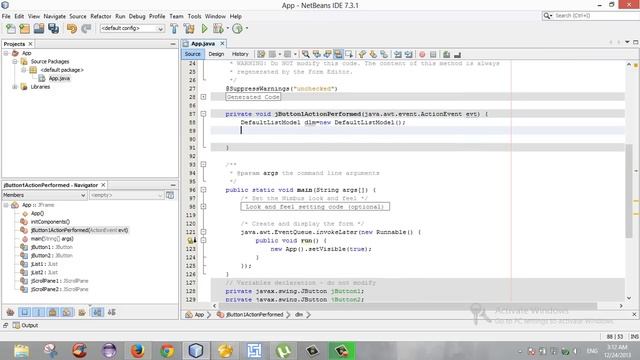
Task: Toggle Show Inner Classes filter in Navigator
Action: (67, 313)
